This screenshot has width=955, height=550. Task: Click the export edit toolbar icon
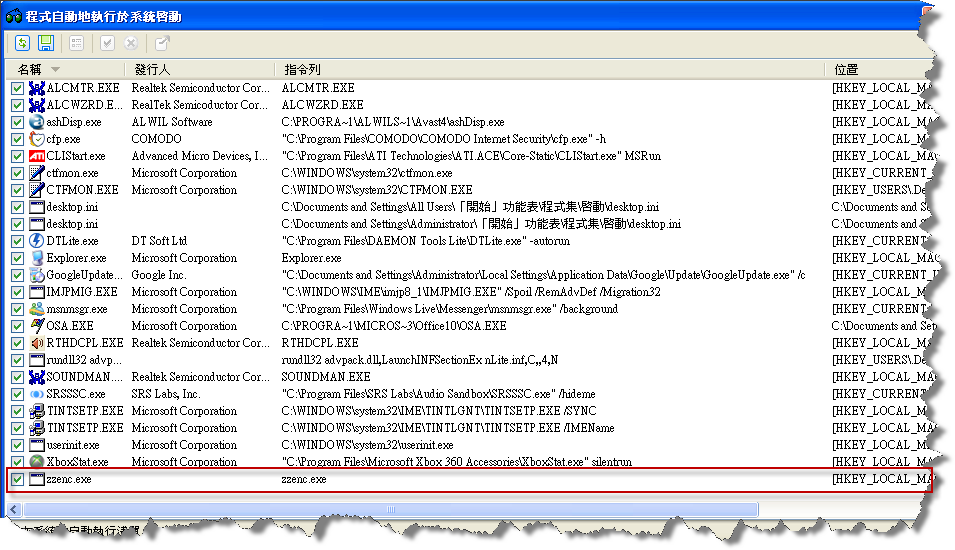[x=161, y=43]
